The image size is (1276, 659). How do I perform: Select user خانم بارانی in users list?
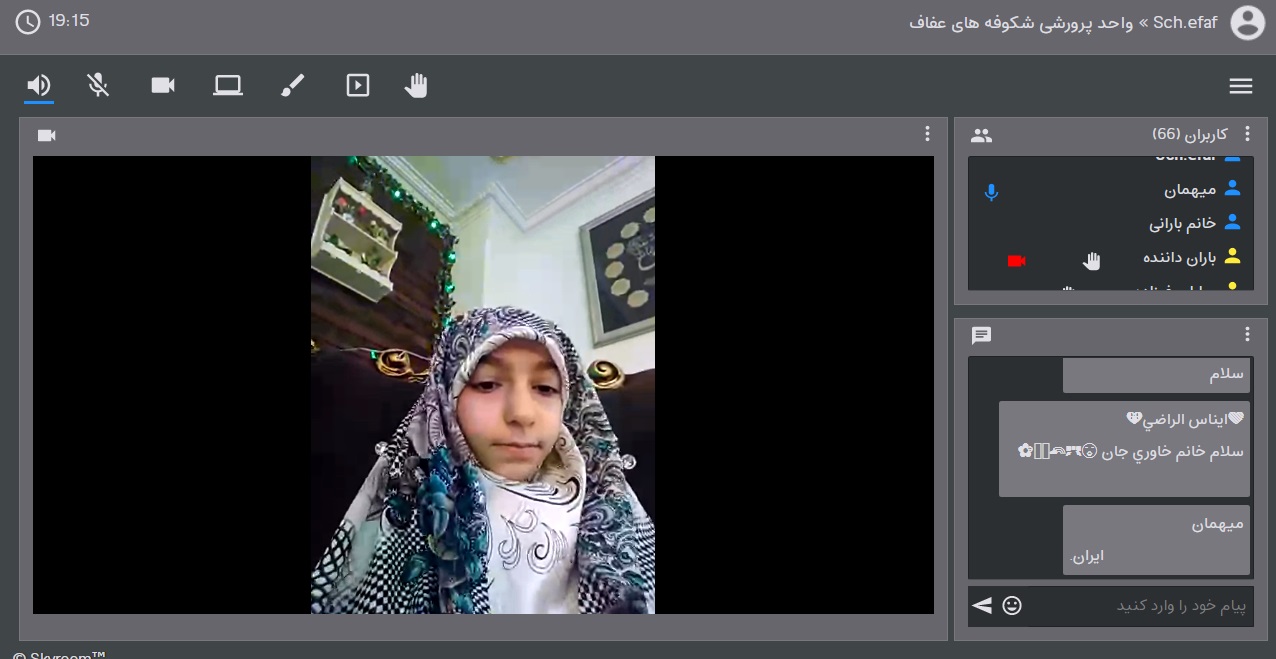tap(1182, 223)
